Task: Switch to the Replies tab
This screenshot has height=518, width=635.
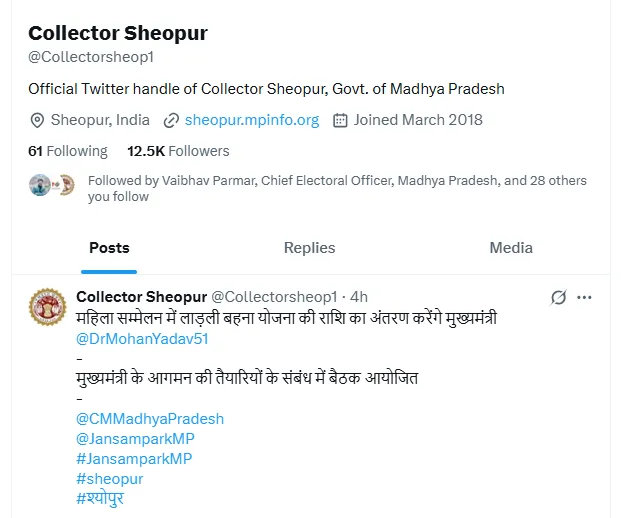Action: 309,248
